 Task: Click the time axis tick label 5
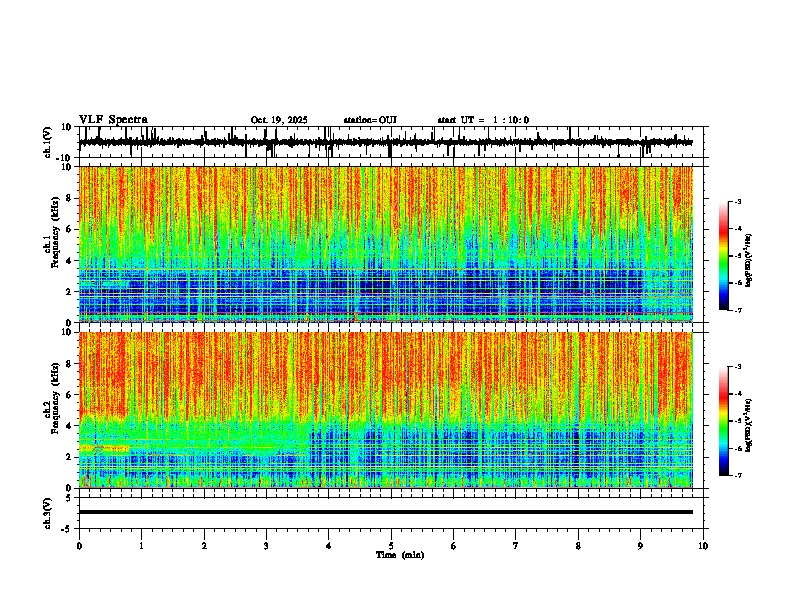pyautogui.click(x=391, y=546)
